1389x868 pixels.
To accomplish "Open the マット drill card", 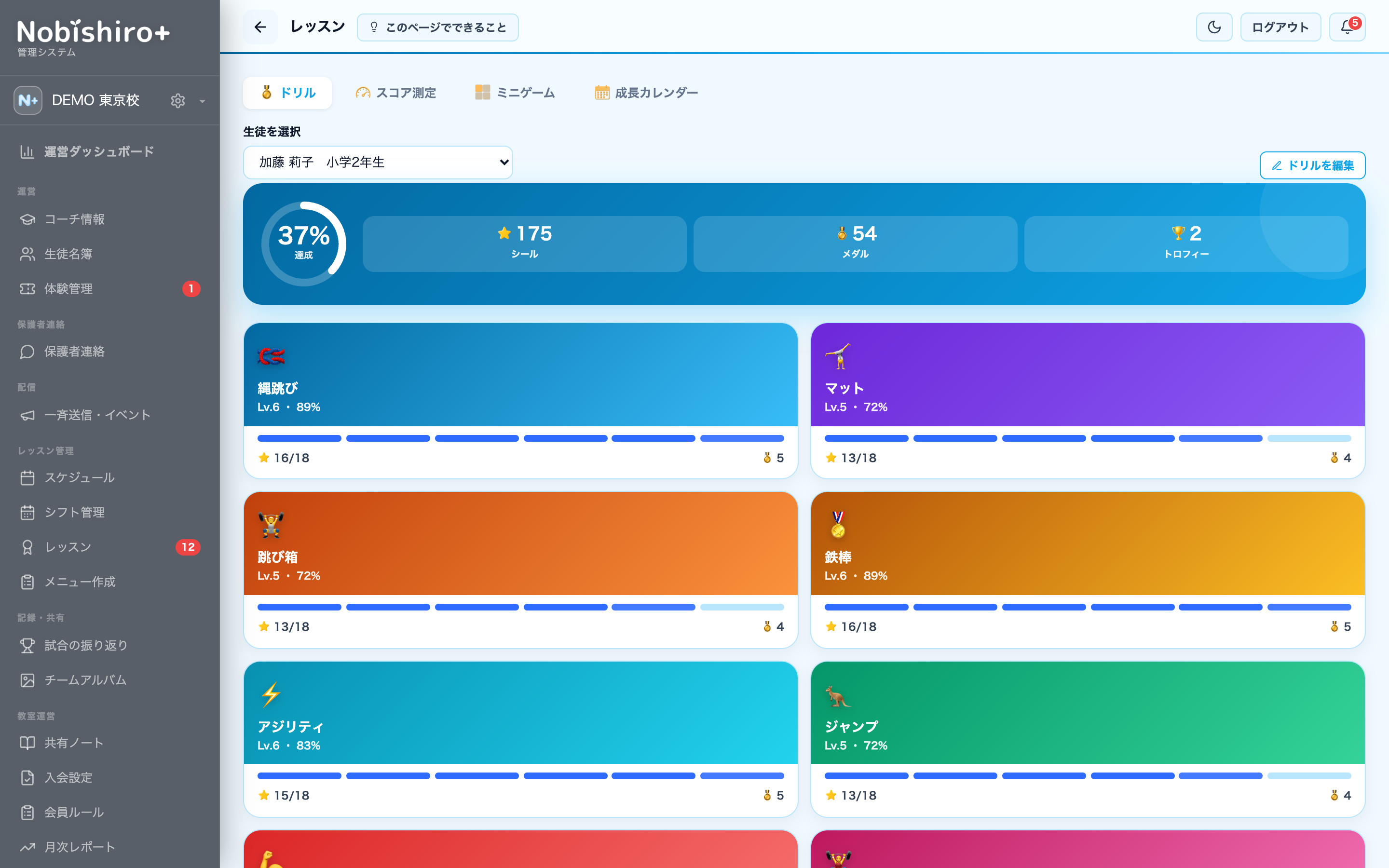I will tap(1088, 400).
